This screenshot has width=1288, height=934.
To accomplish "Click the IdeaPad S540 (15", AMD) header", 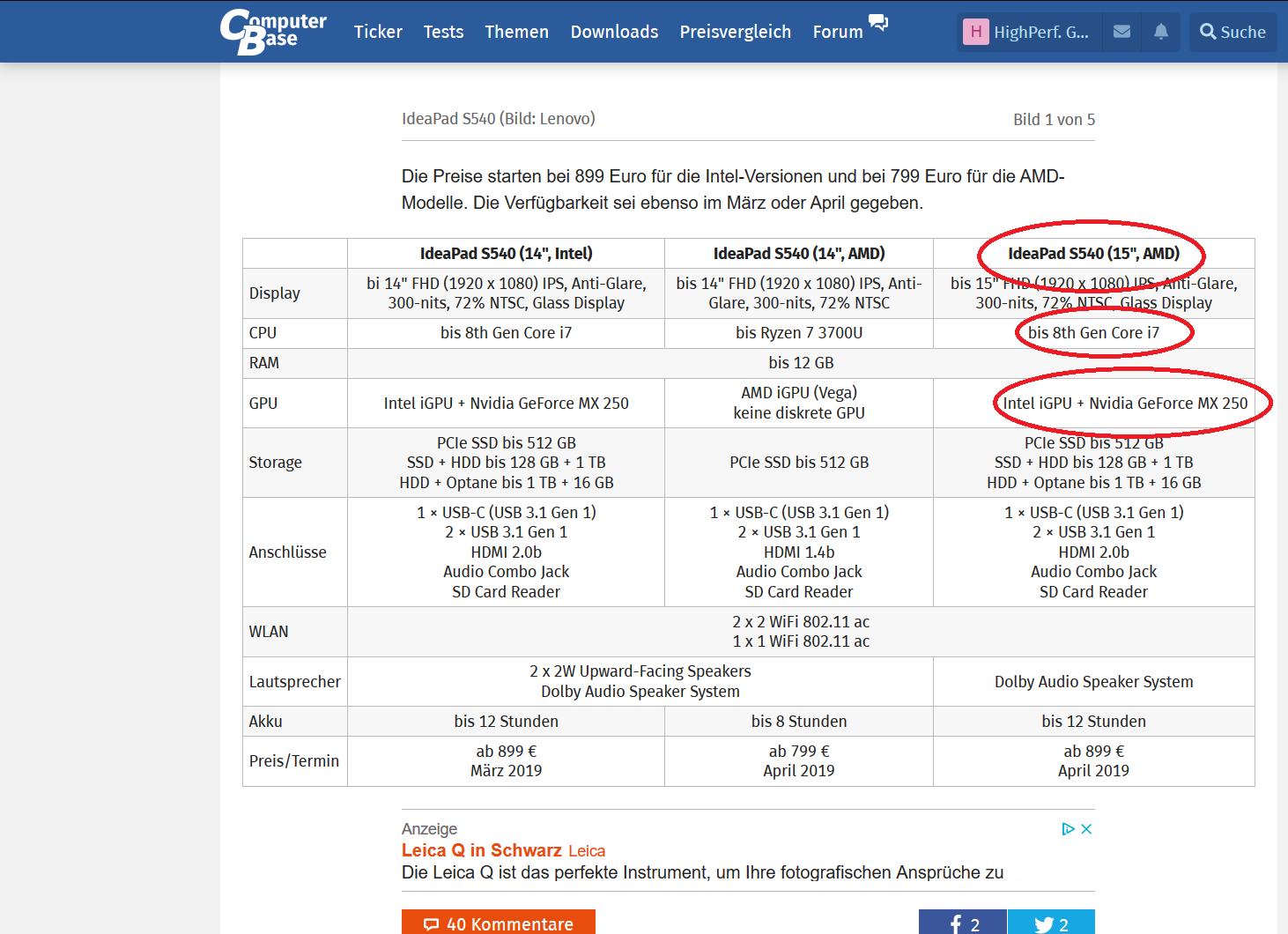I will click(x=1093, y=254).
